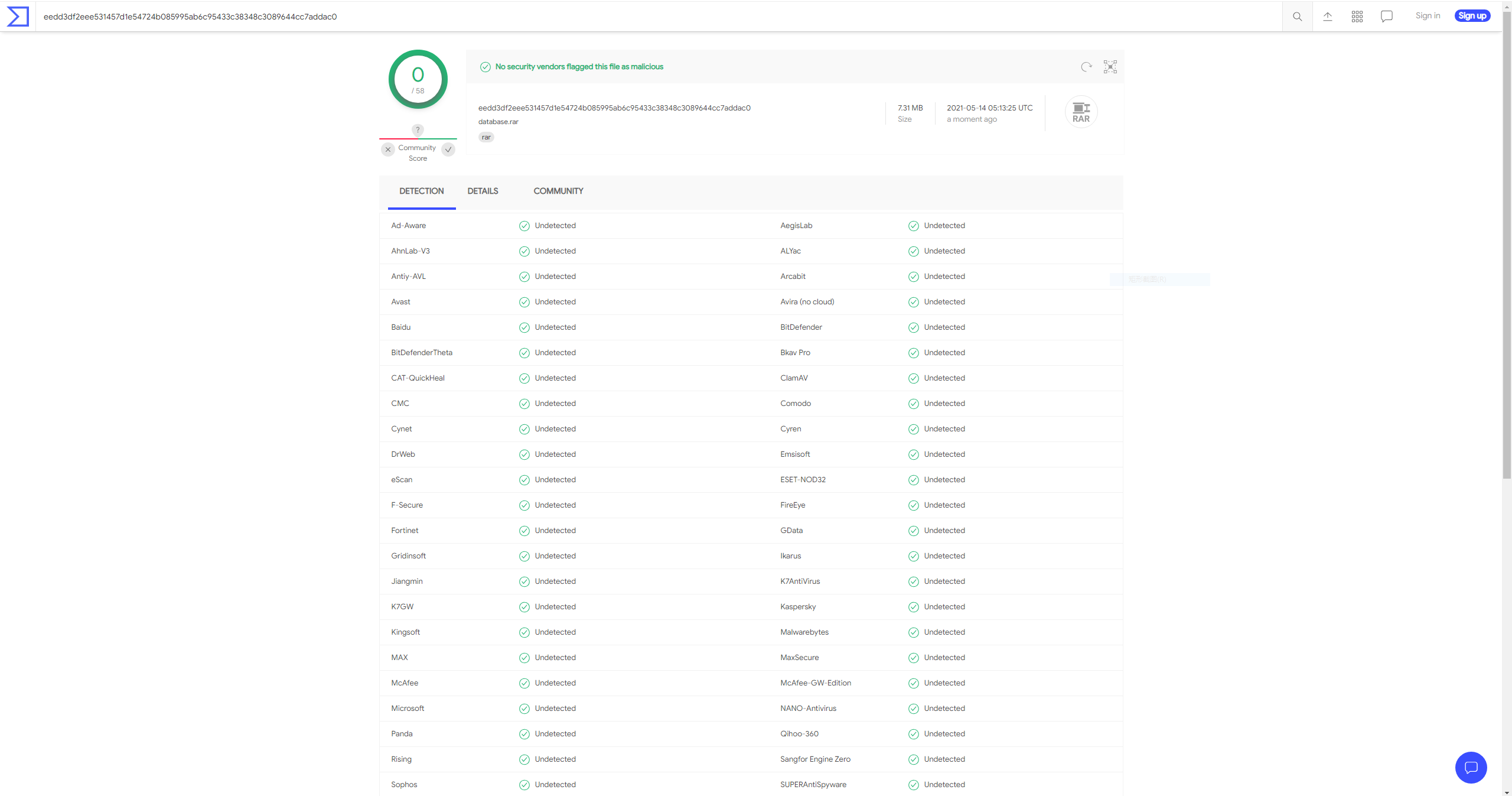Select the McAfee-GW-Edition vendor name
The width and height of the screenshot is (1512, 796).
click(816, 683)
